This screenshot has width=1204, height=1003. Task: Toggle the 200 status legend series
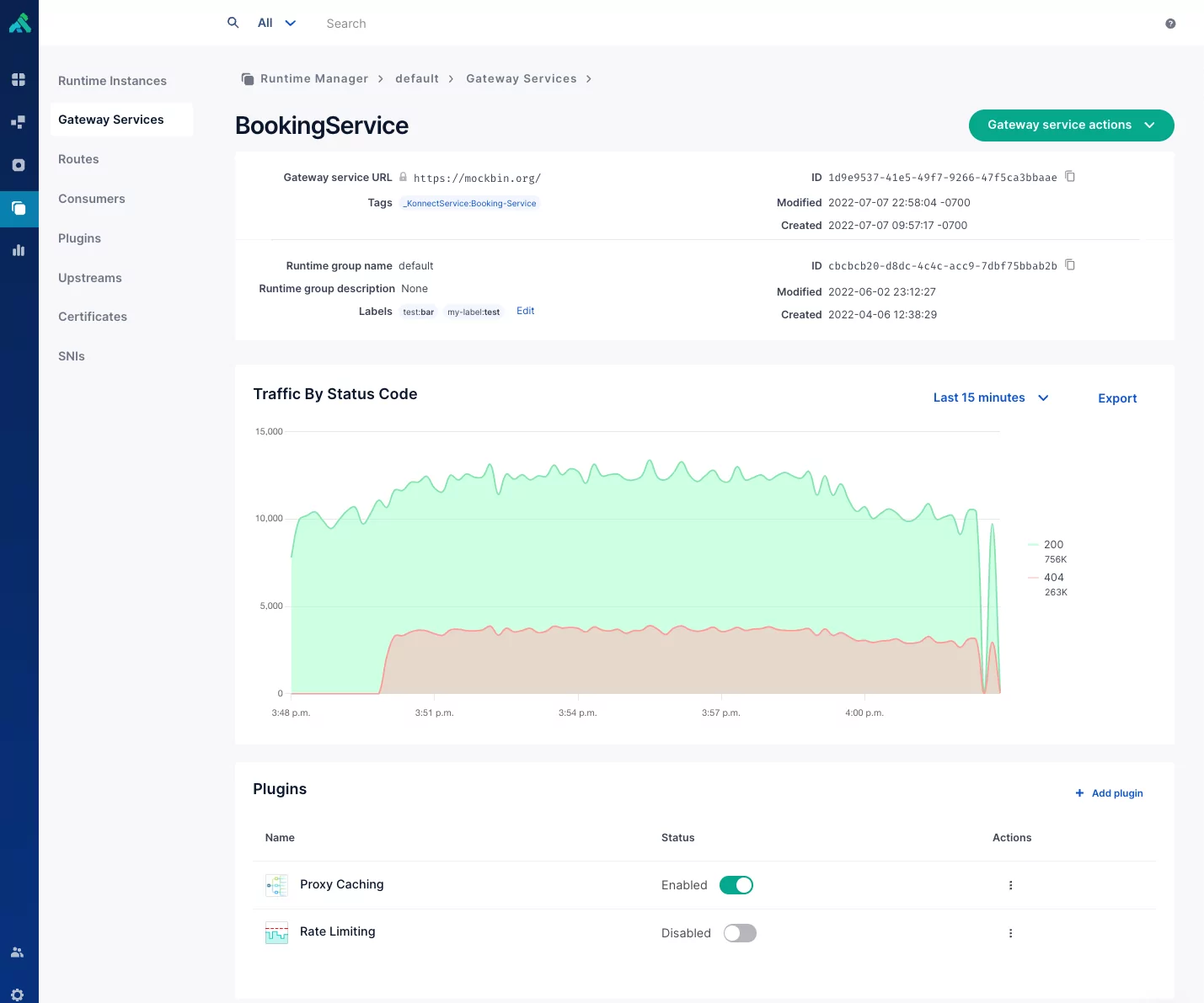point(1047,551)
